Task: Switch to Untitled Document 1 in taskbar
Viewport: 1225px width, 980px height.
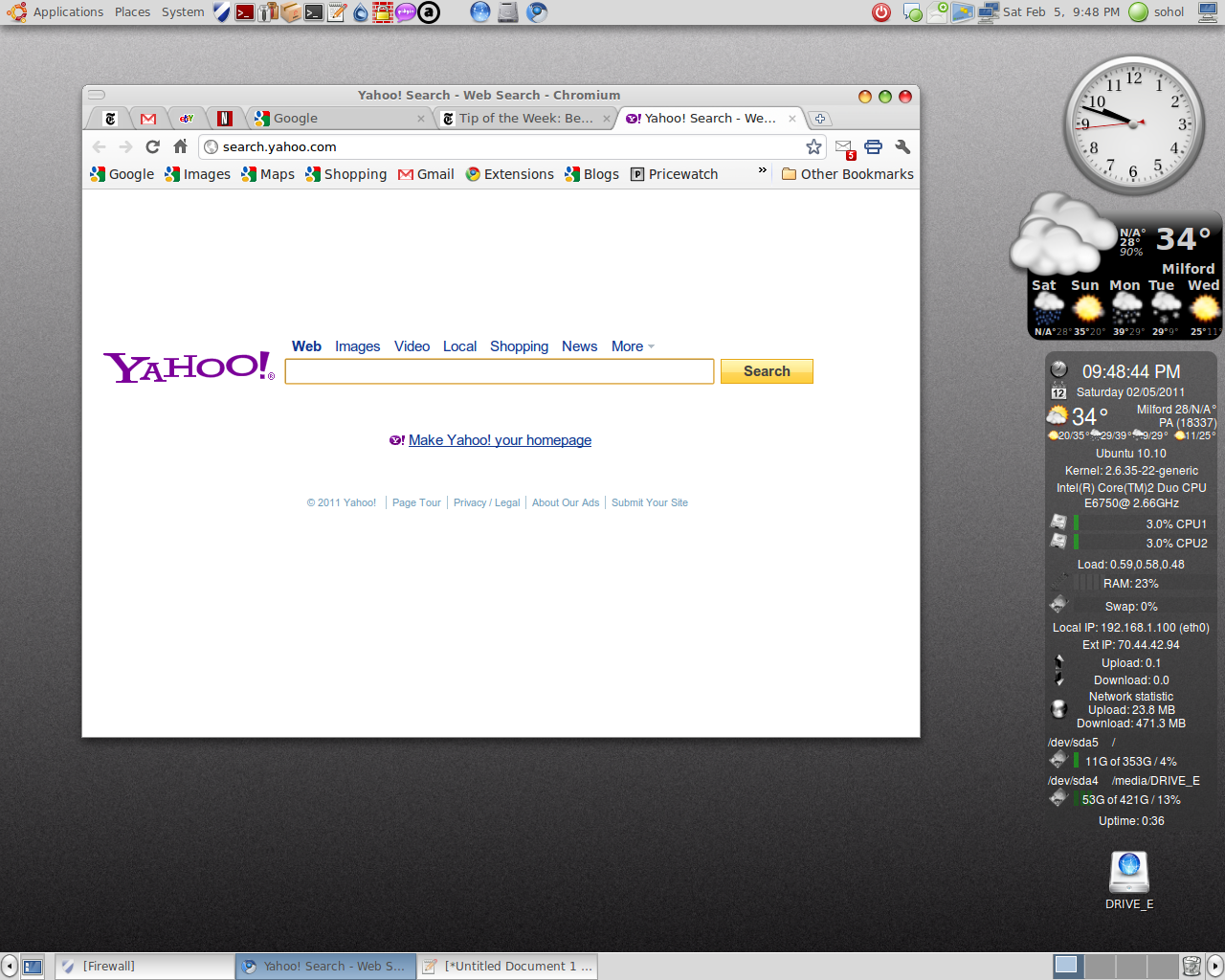Action: pos(507,967)
